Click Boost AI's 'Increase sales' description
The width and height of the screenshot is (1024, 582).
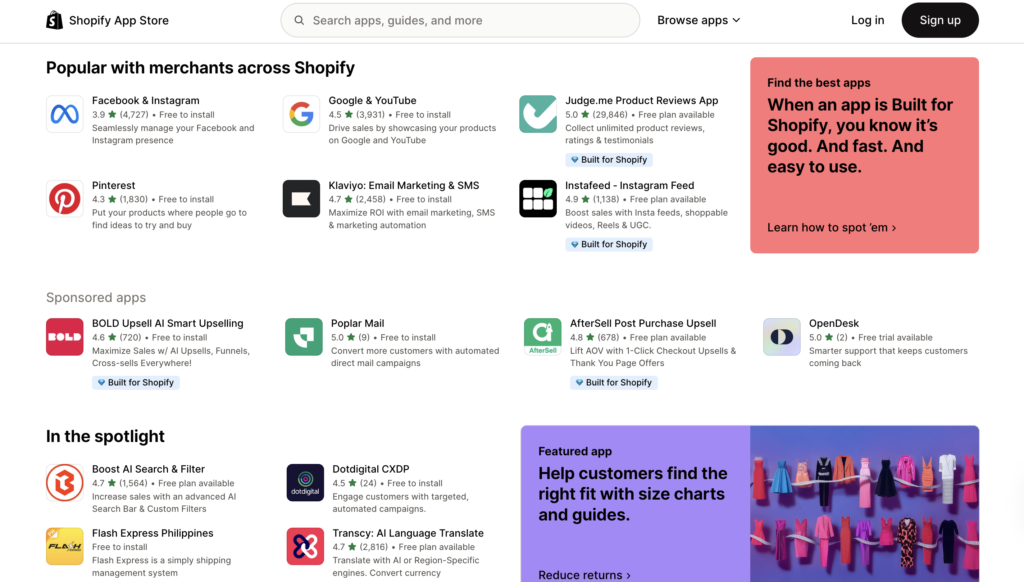(x=164, y=502)
